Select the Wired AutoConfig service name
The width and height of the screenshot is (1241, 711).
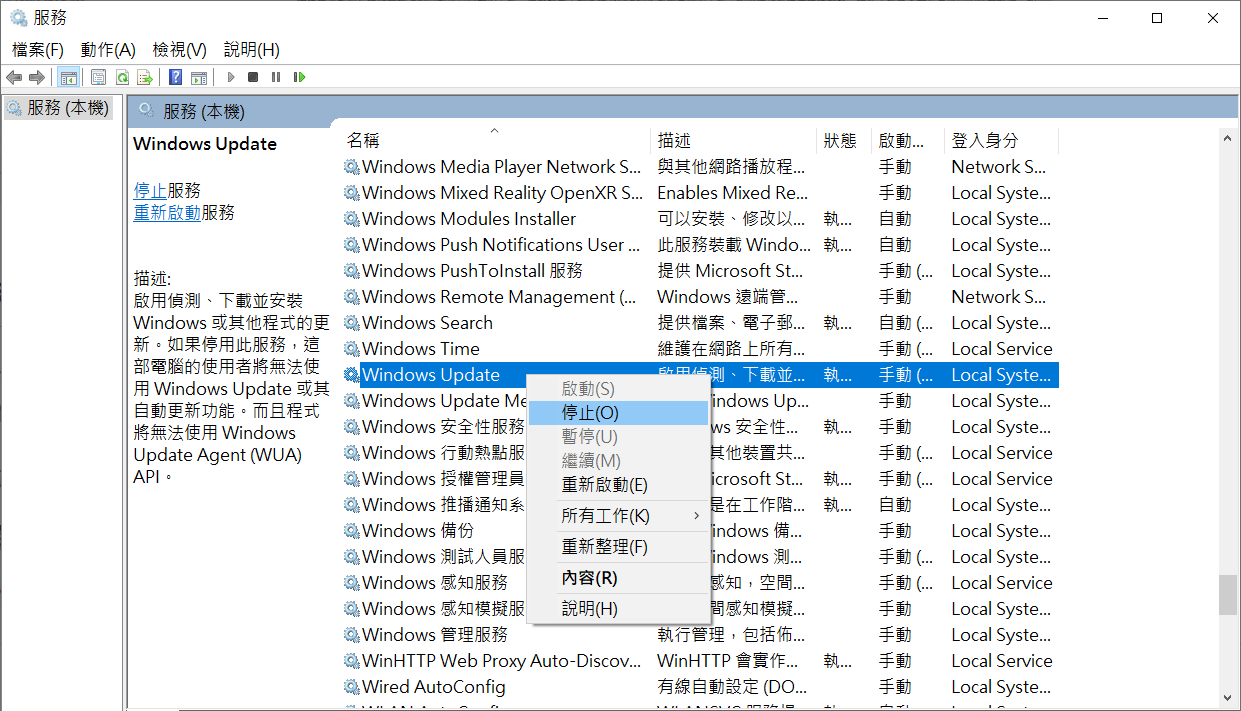click(434, 687)
